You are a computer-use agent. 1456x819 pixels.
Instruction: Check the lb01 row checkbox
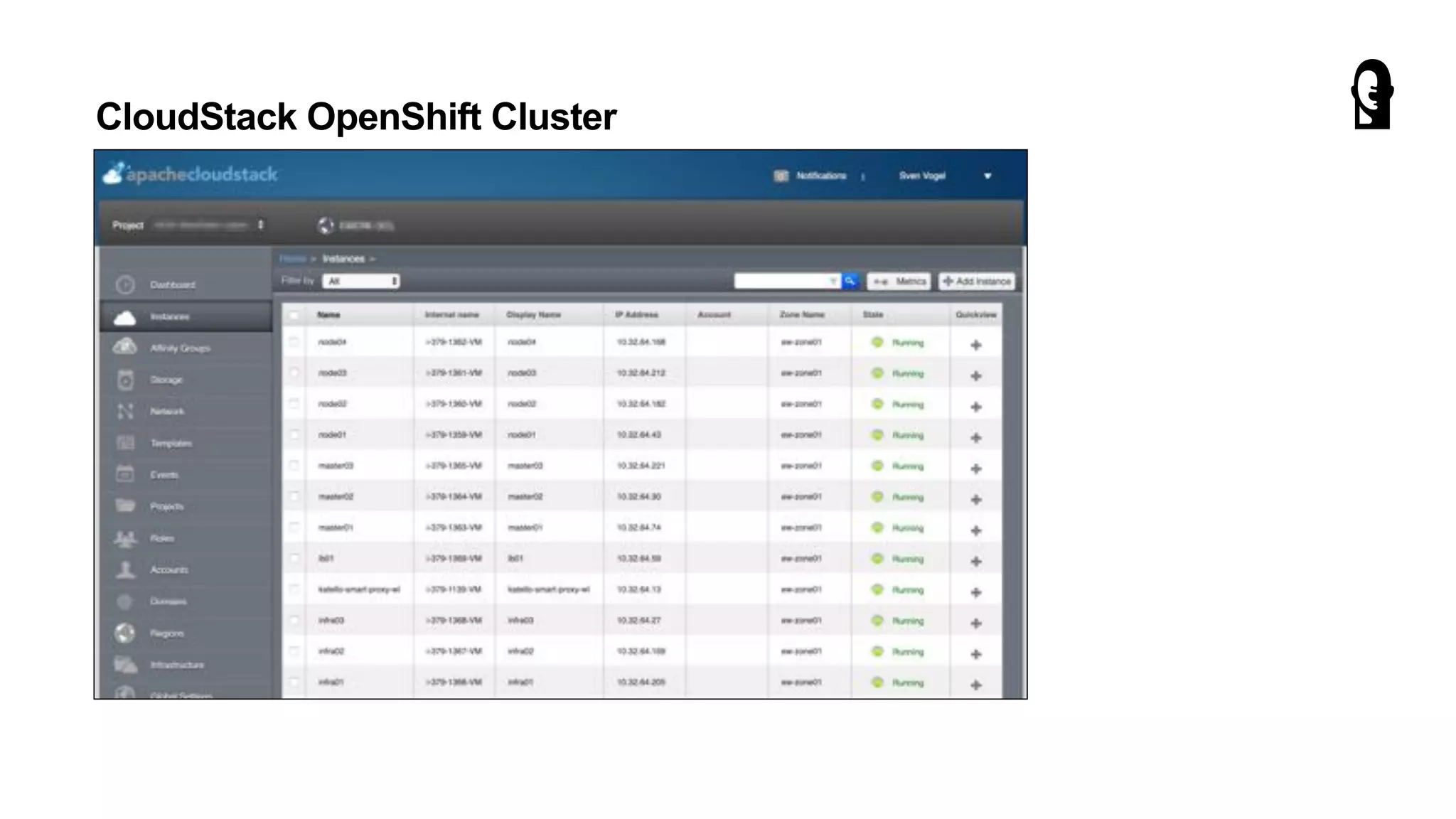(x=294, y=558)
